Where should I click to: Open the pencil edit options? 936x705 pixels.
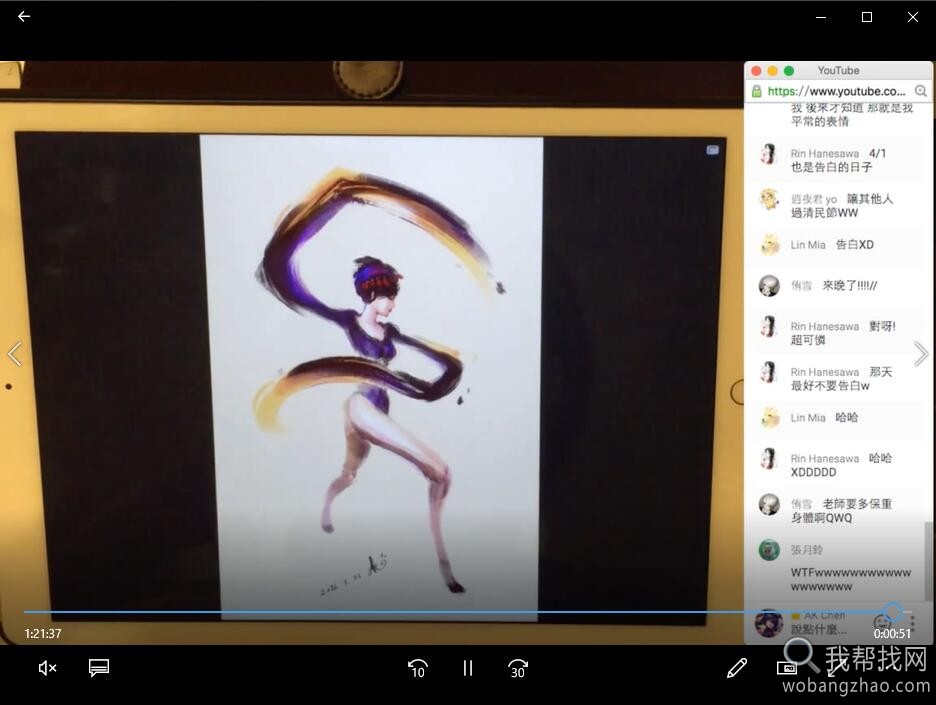click(x=737, y=668)
